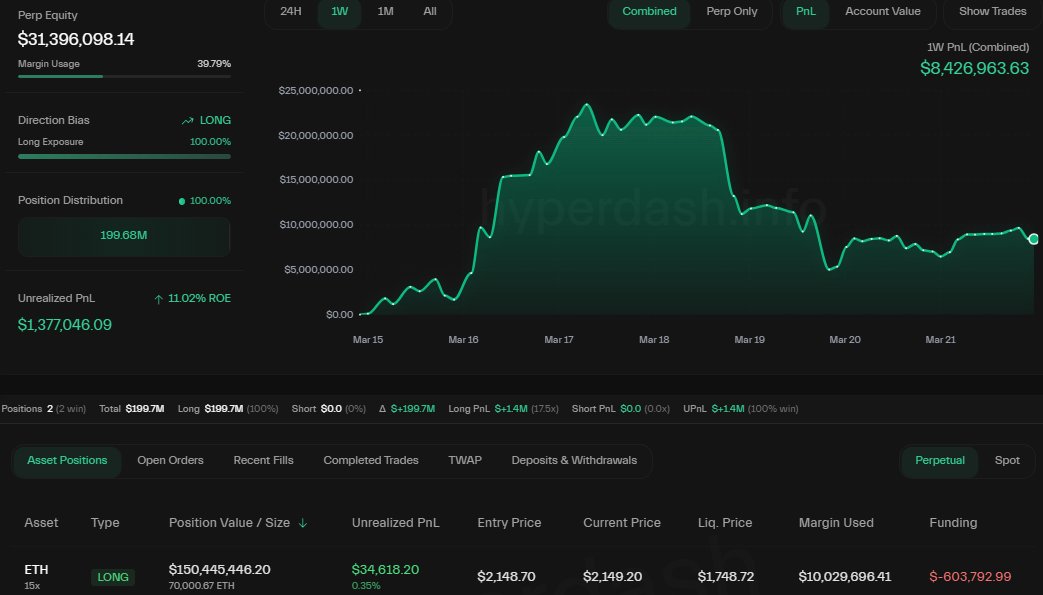Switch chart to Account Value
Viewport: 1043px width, 595px height.
click(882, 11)
